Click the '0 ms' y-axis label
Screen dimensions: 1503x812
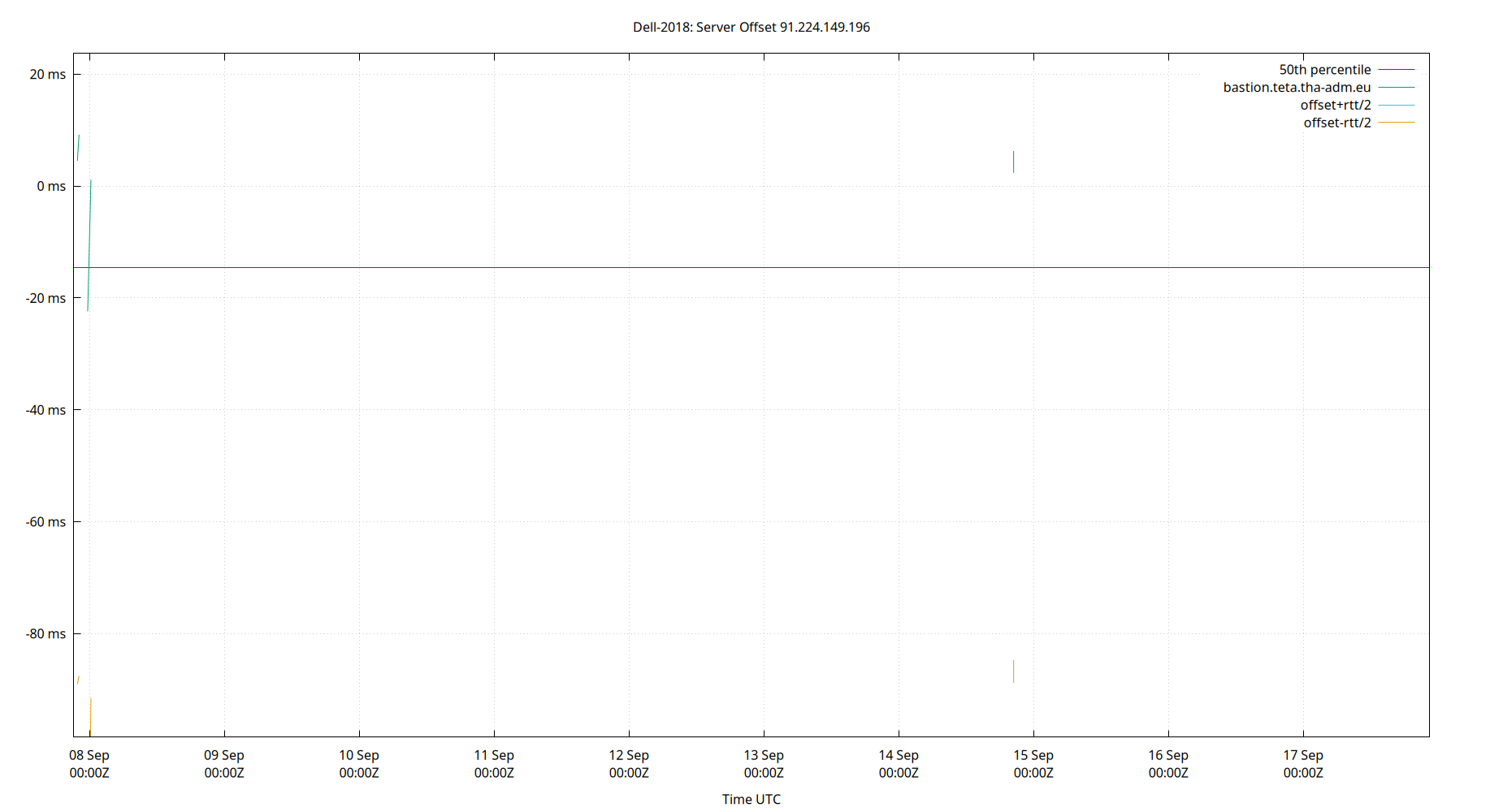[51, 186]
